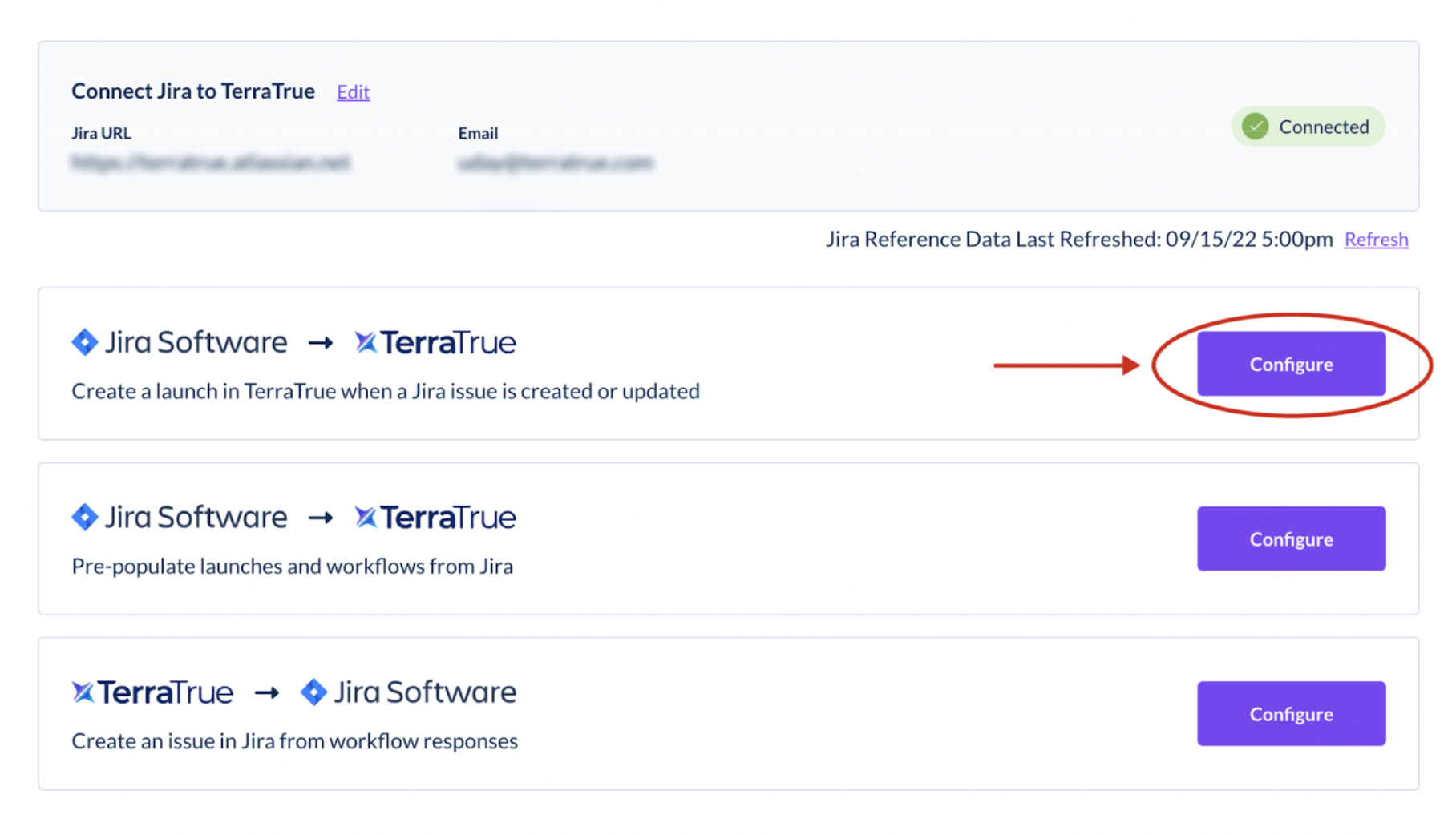Click the Jira Software diamond icon in the pre-populate card

(x=84, y=517)
